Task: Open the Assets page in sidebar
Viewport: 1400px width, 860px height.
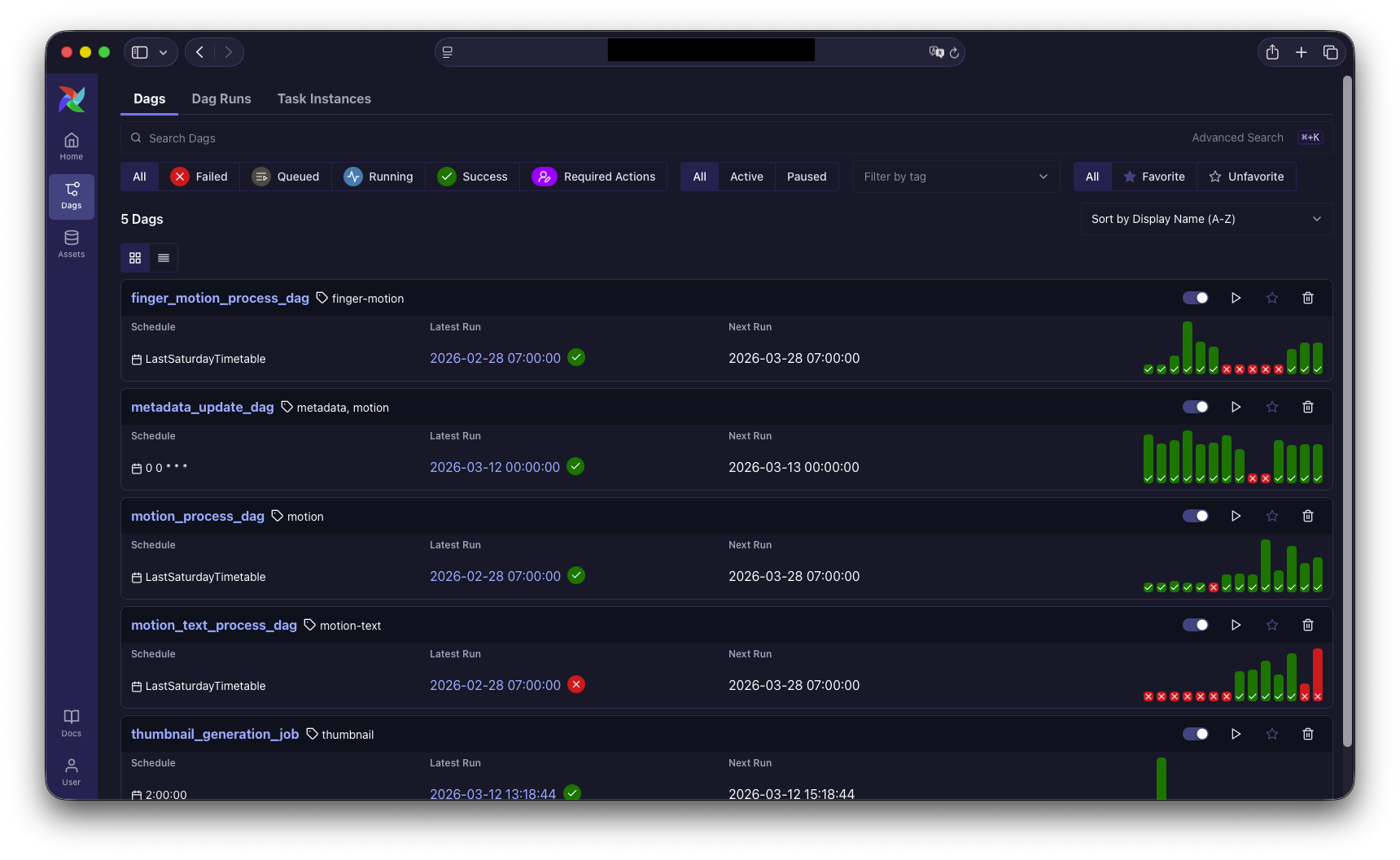Action: tap(72, 244)
